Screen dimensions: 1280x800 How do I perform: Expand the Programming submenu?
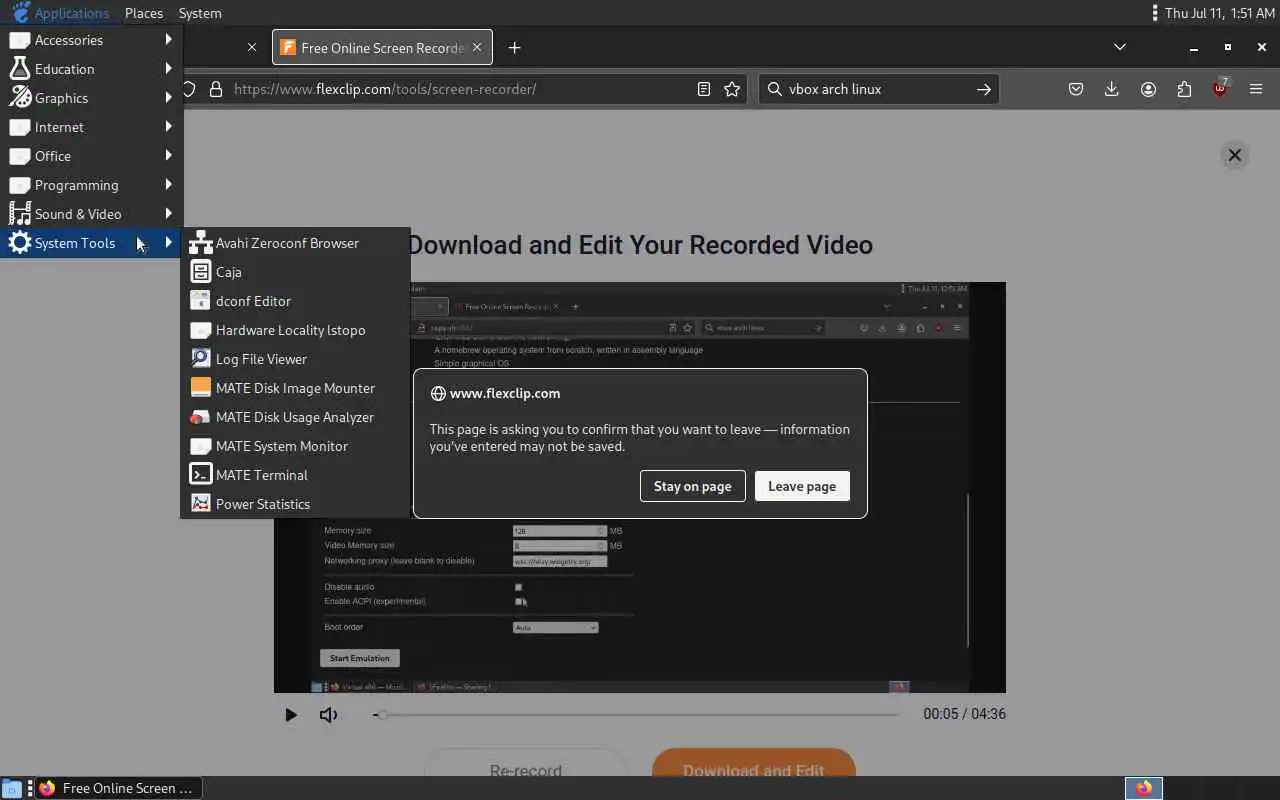point(90,185)
